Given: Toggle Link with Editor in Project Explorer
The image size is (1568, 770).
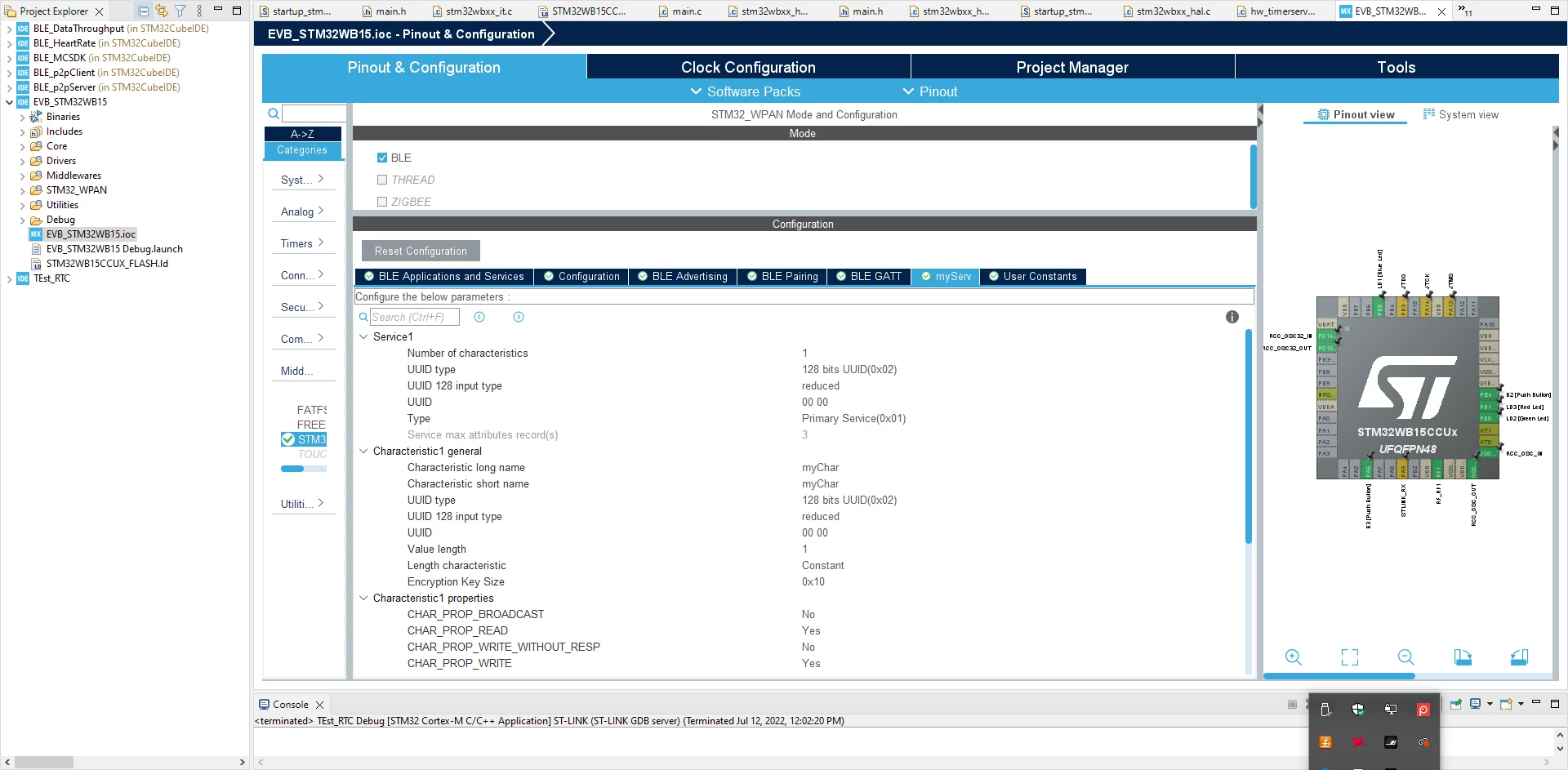Looking at the screenshot, I should [x=162, y=11].
